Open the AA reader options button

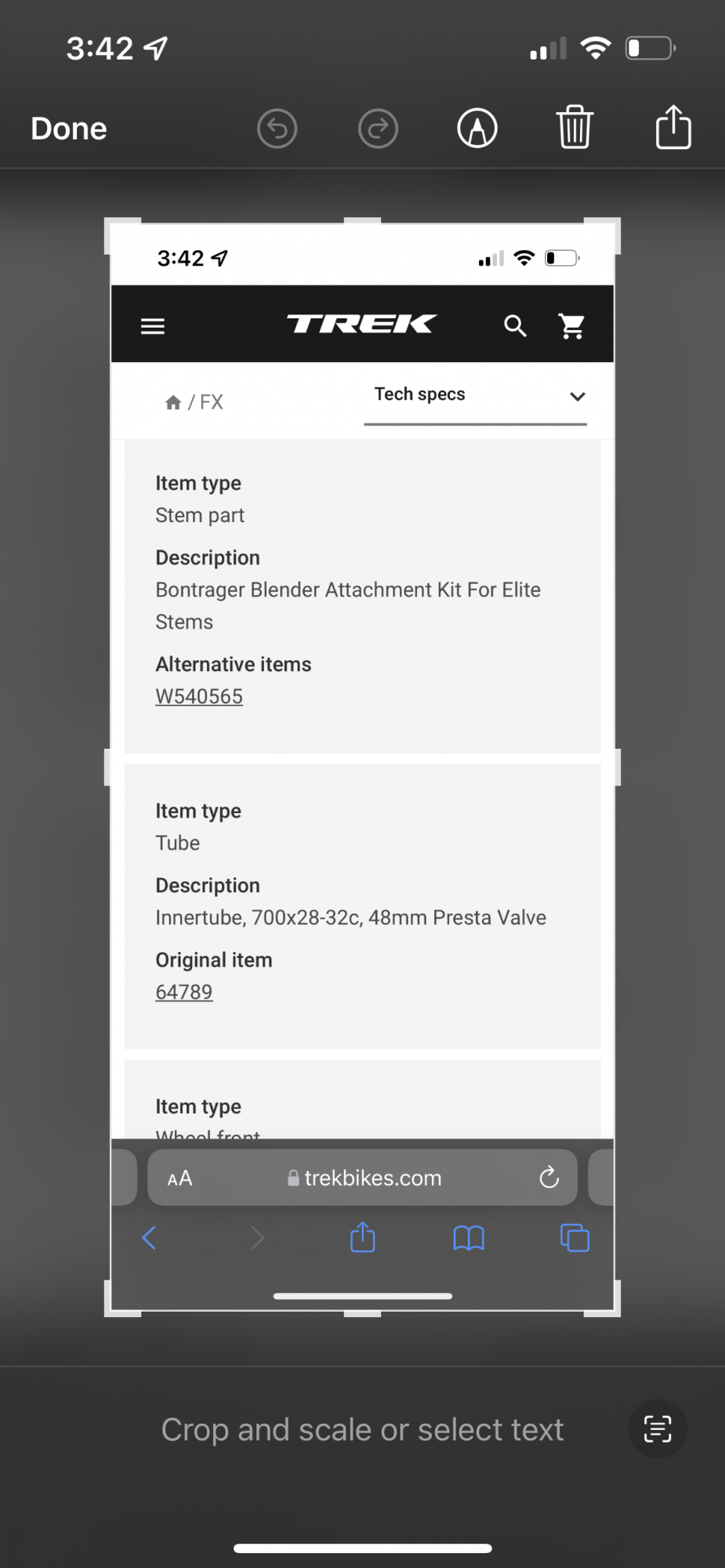click(180, 1178)
